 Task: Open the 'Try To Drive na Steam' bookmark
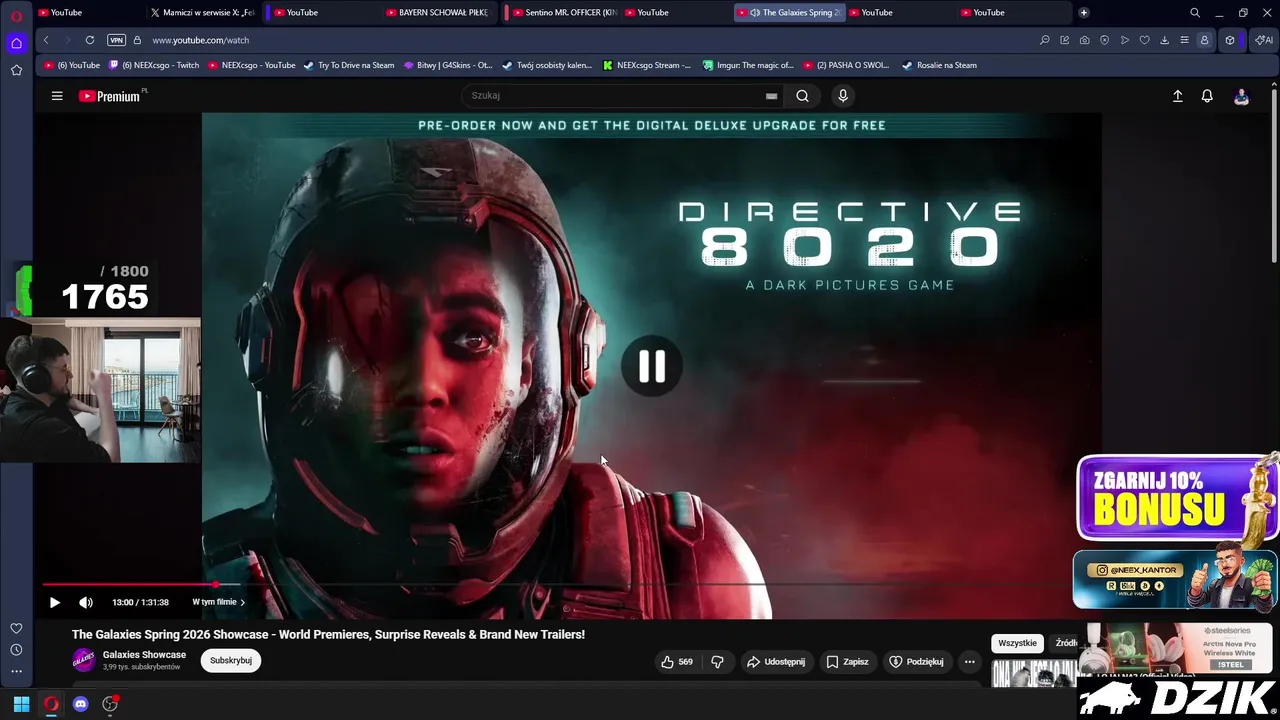point(349,65)
